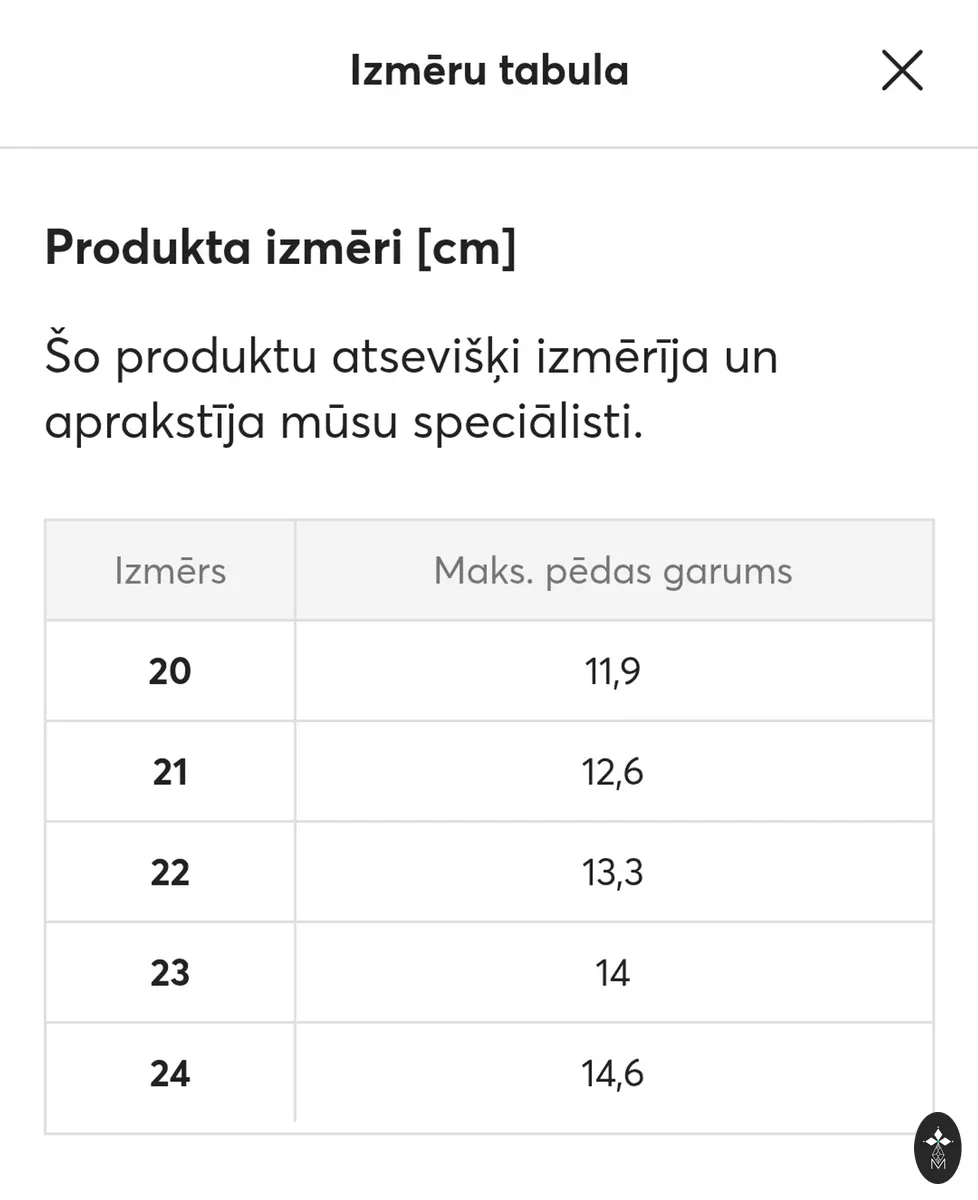Click the word Produkta in heading
Screen dimensions: 978x1200
(x=147, y=248)
